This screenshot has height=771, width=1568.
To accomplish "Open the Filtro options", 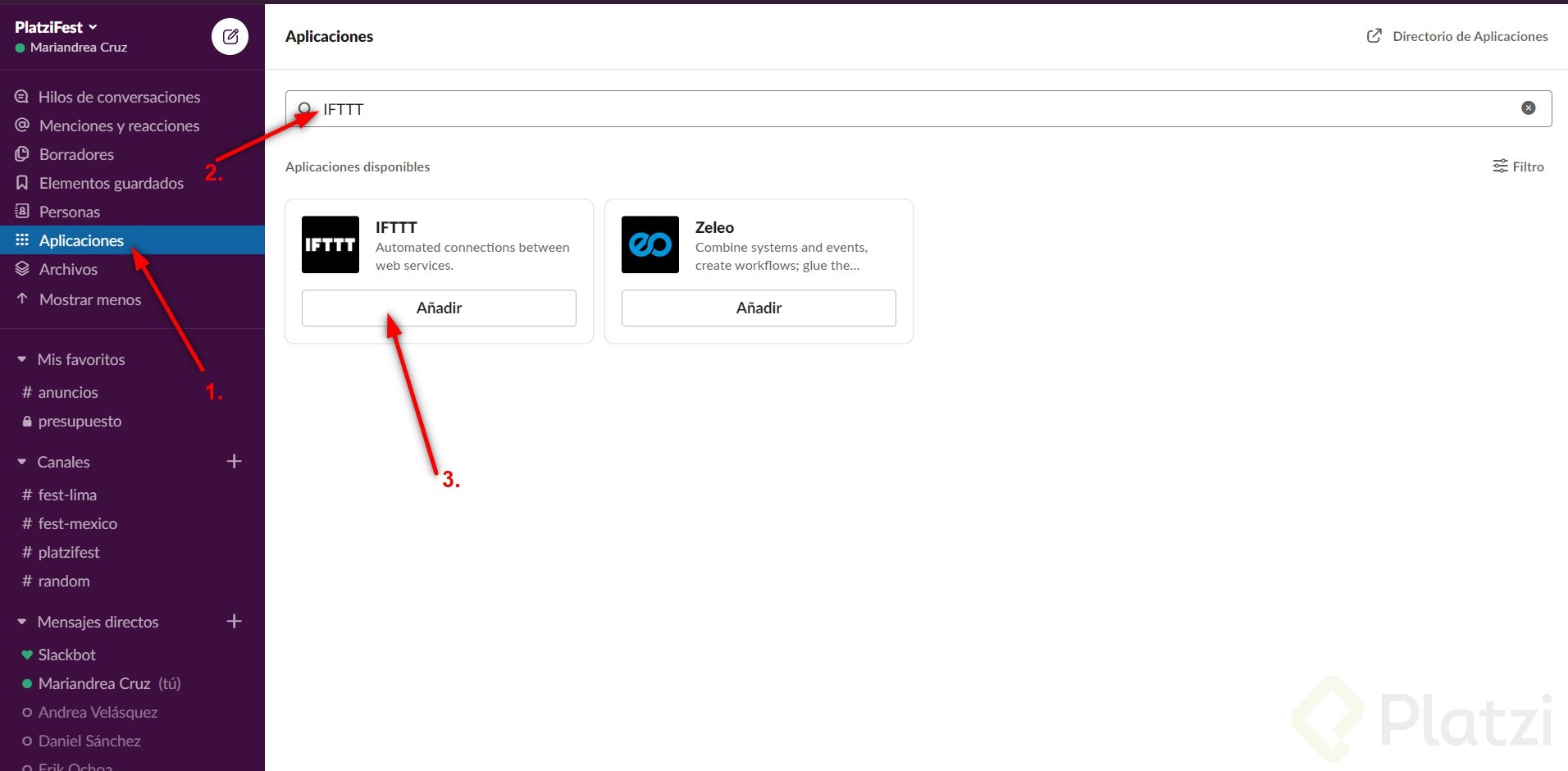I will (x=1518, y=167).
